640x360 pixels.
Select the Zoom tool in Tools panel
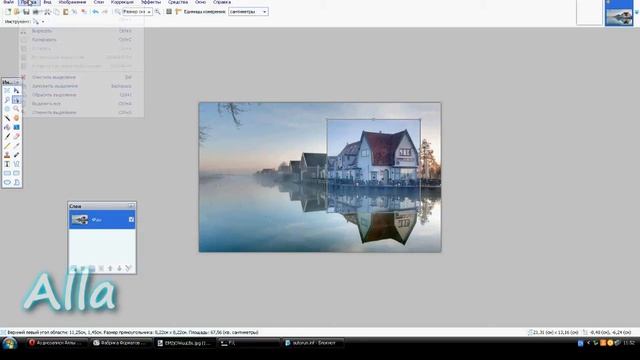coord(16,109)
